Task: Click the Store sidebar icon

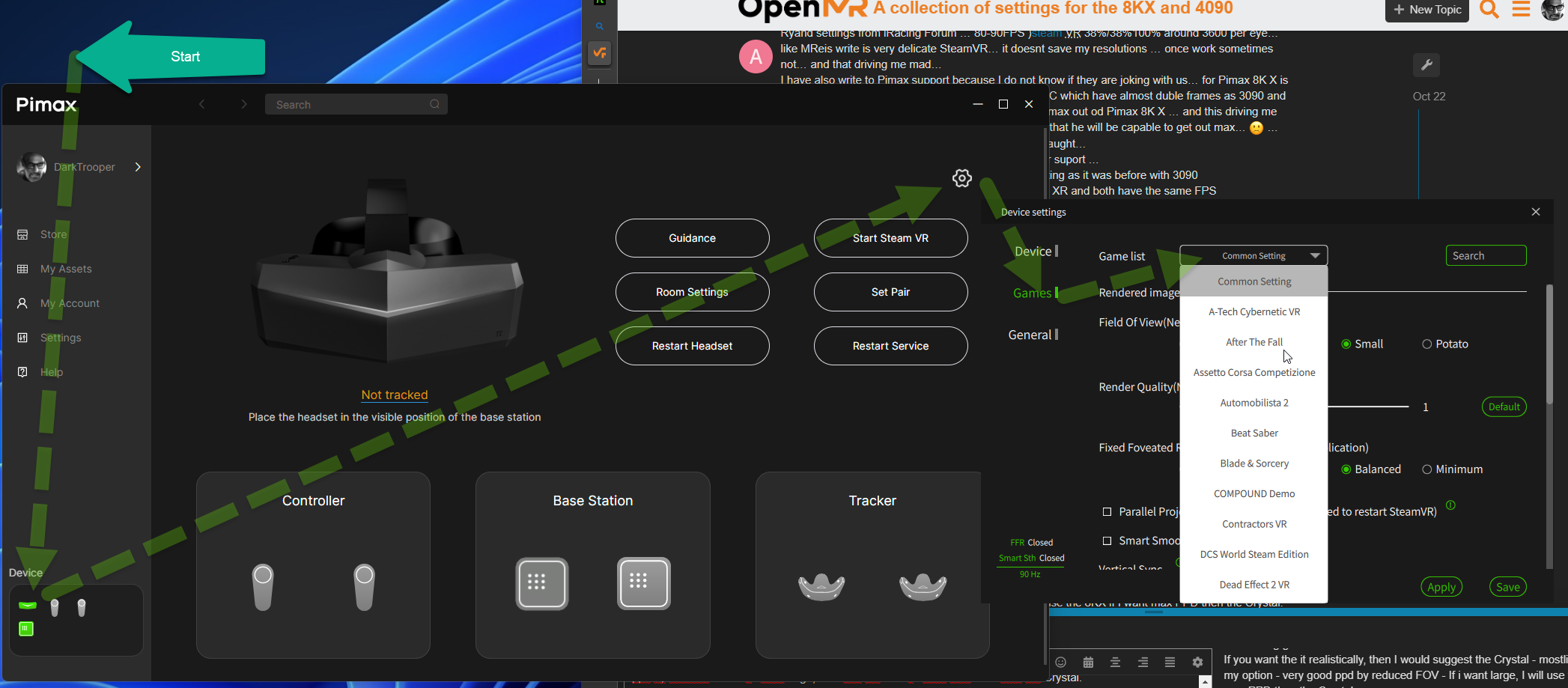Action: coord(22,234)
